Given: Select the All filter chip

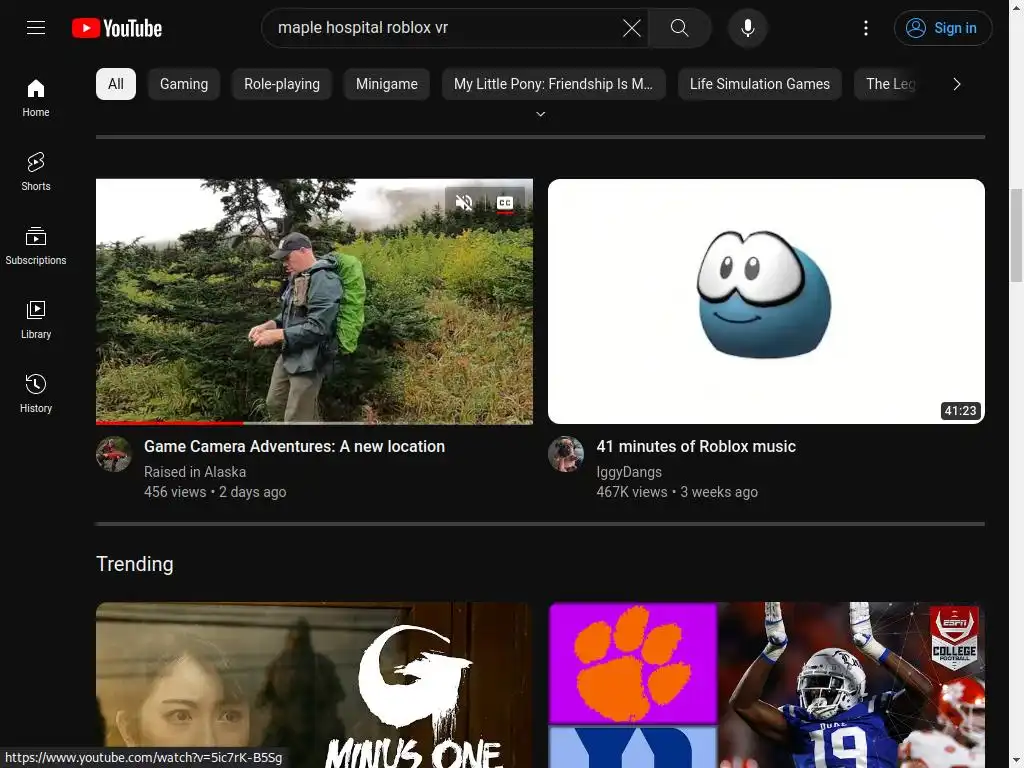Looking at the screenshot, I should [116, 84].
